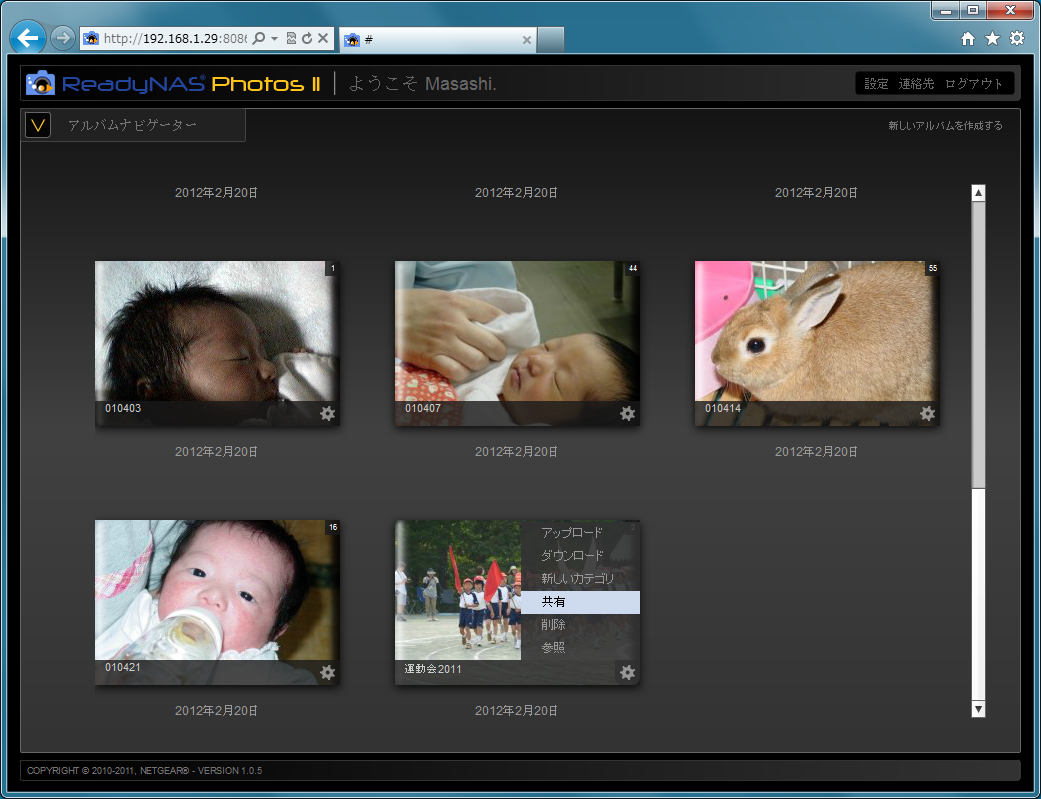Click the browser home icon

(x=967, y=38)
